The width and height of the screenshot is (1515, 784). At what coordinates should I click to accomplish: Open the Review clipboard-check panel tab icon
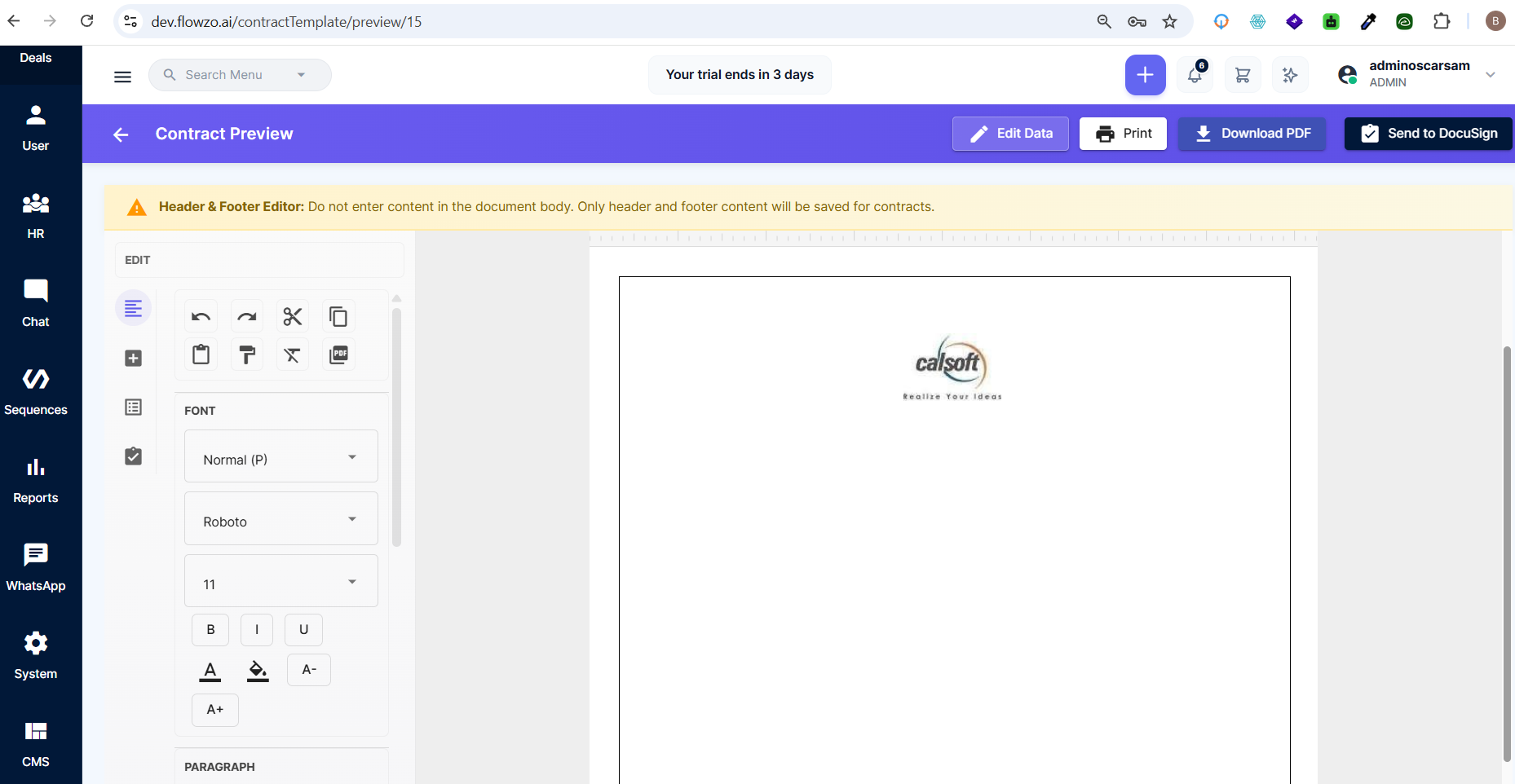134,456
